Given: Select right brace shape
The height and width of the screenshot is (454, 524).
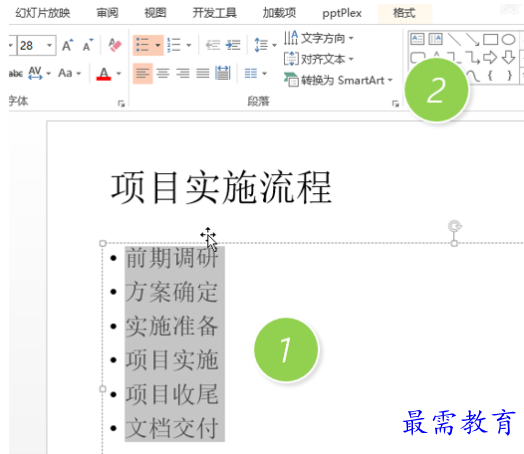Looking at the screenshot, I should [x=509, y=75].
